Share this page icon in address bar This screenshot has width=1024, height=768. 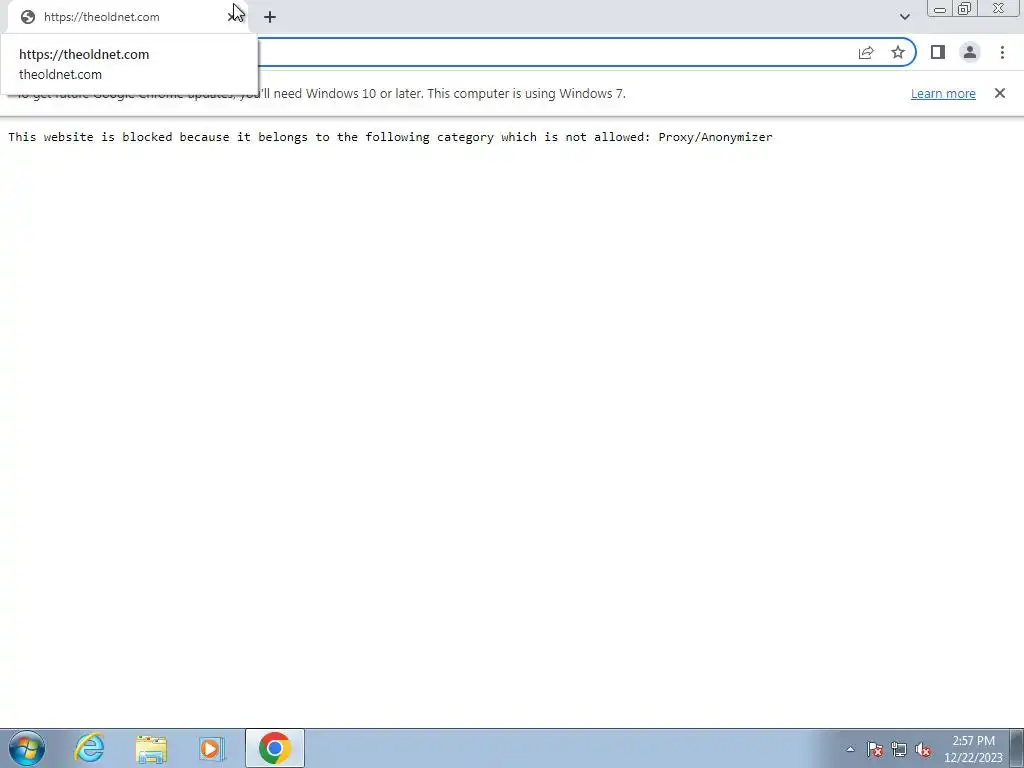point(866,52)
